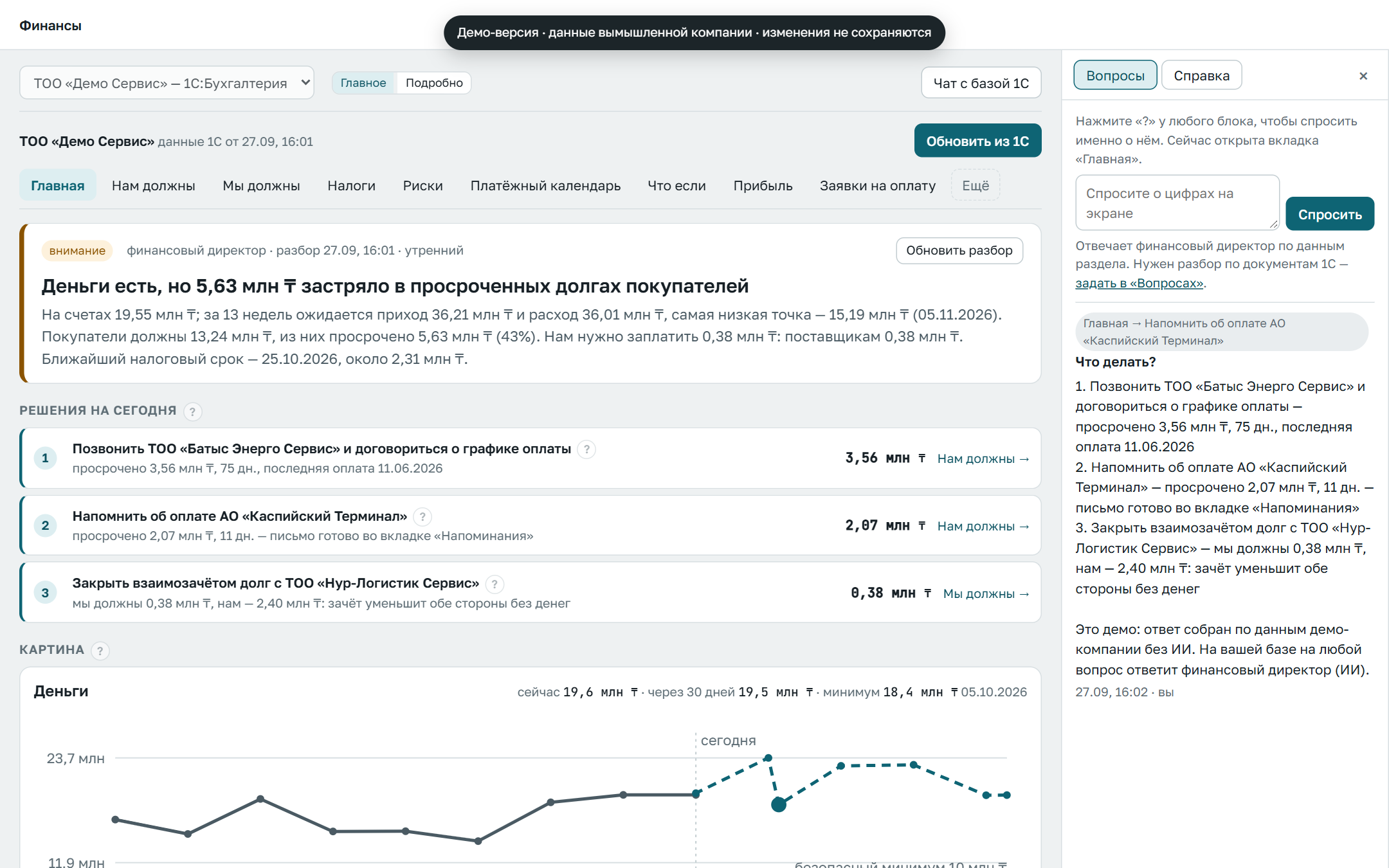The width and height of the screenshot is (1389, 868).
Task: Close the questions side panel
Action: click(x=1363, y=76)
